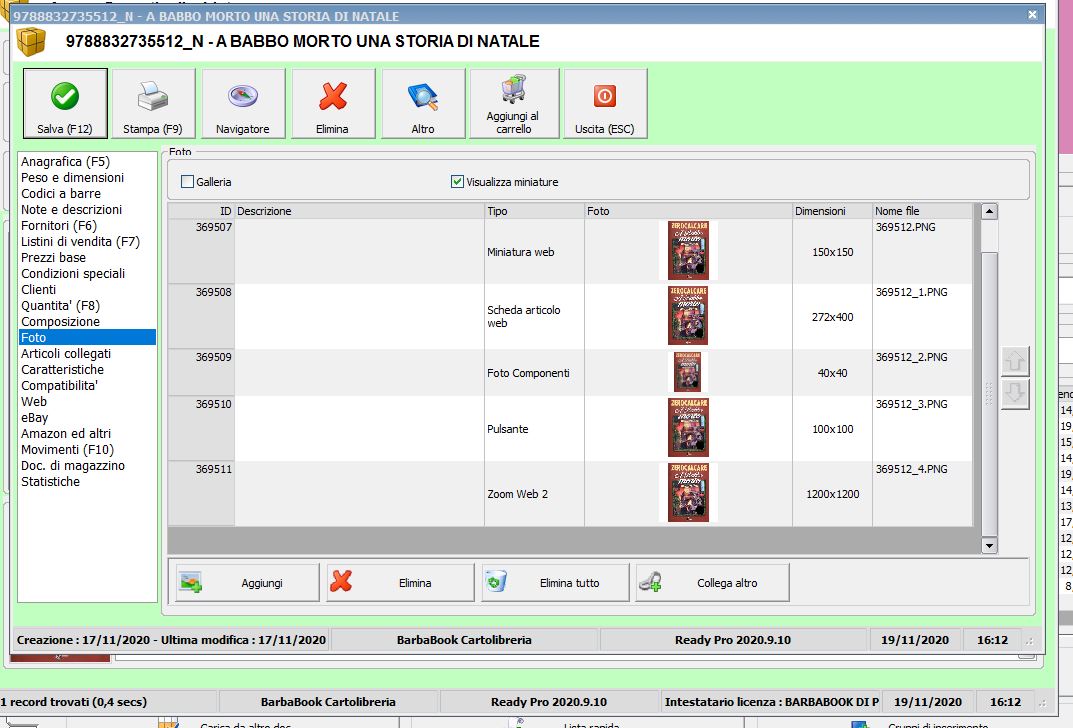This screenshot has height=728, width=1073.
Task: Select Condizioni speciali in sidebar
Action: coord(73,273)
